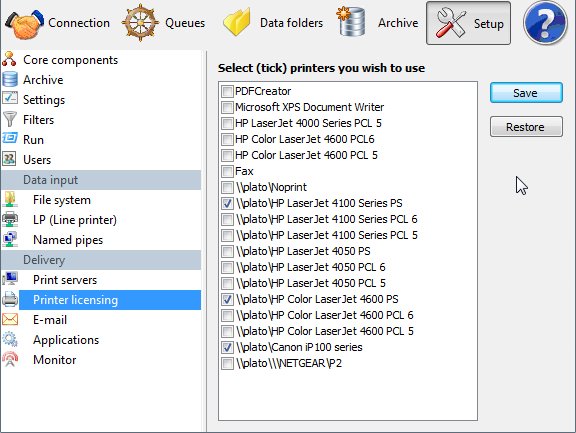This screenshot has height=433, width=576.
Task: Open LP (Line printer) settings
Action: 75,220
